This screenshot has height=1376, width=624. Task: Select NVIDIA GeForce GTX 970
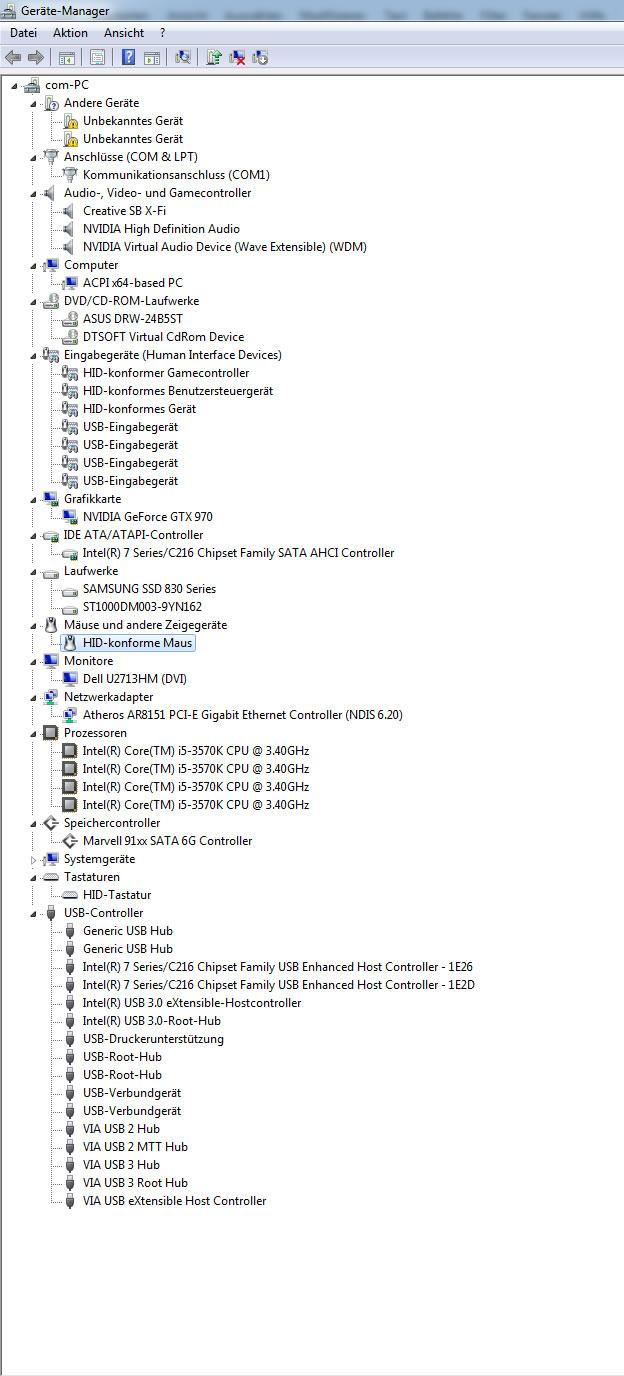[x=148, y=517]
